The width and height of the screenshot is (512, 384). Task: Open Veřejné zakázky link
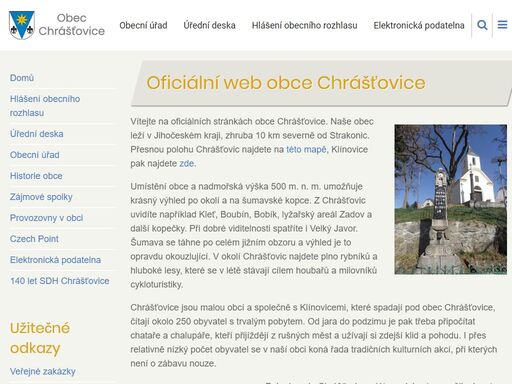coord(43,371)
